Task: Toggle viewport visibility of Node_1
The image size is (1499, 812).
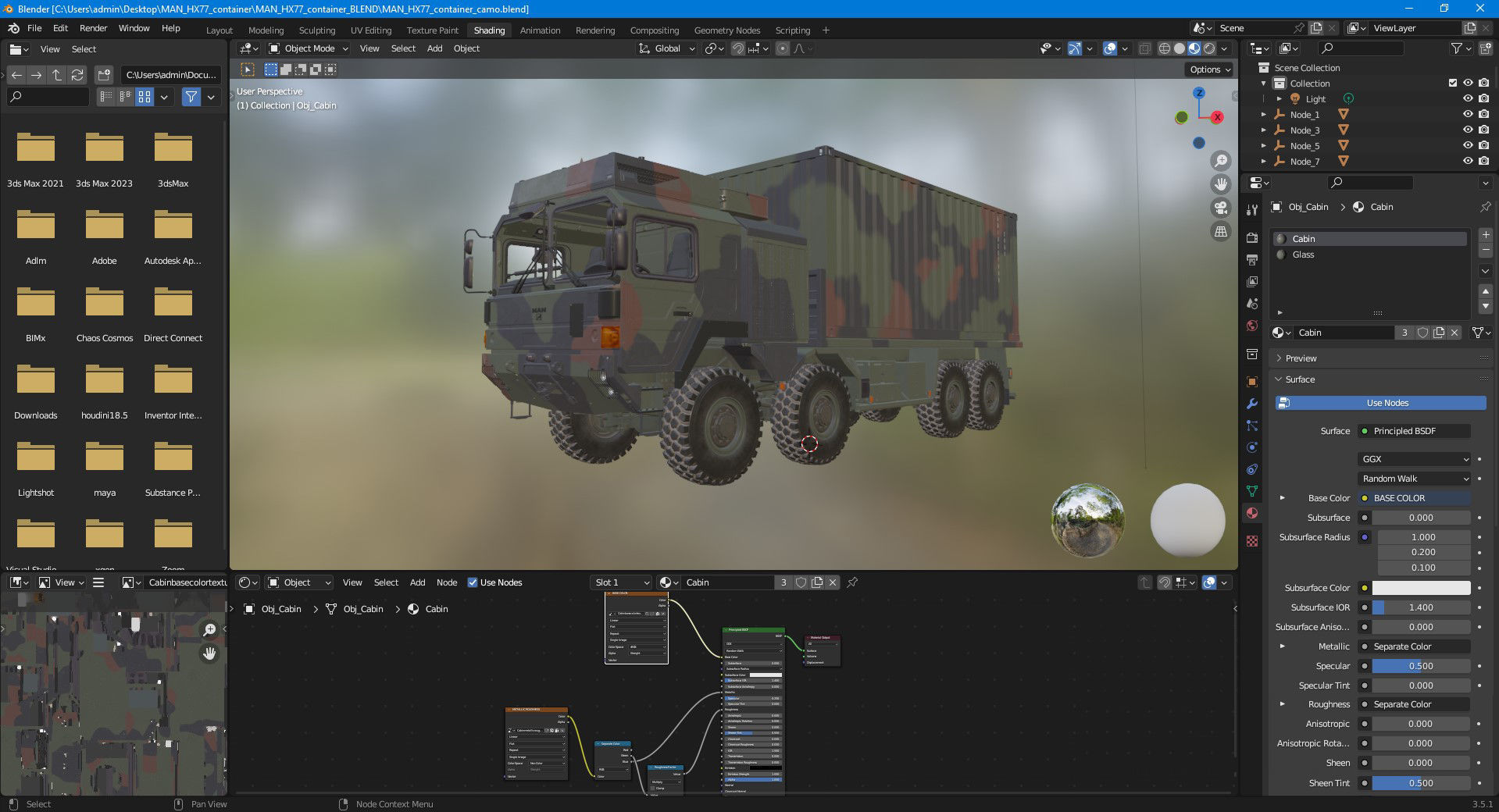Action: point(1468,114)
